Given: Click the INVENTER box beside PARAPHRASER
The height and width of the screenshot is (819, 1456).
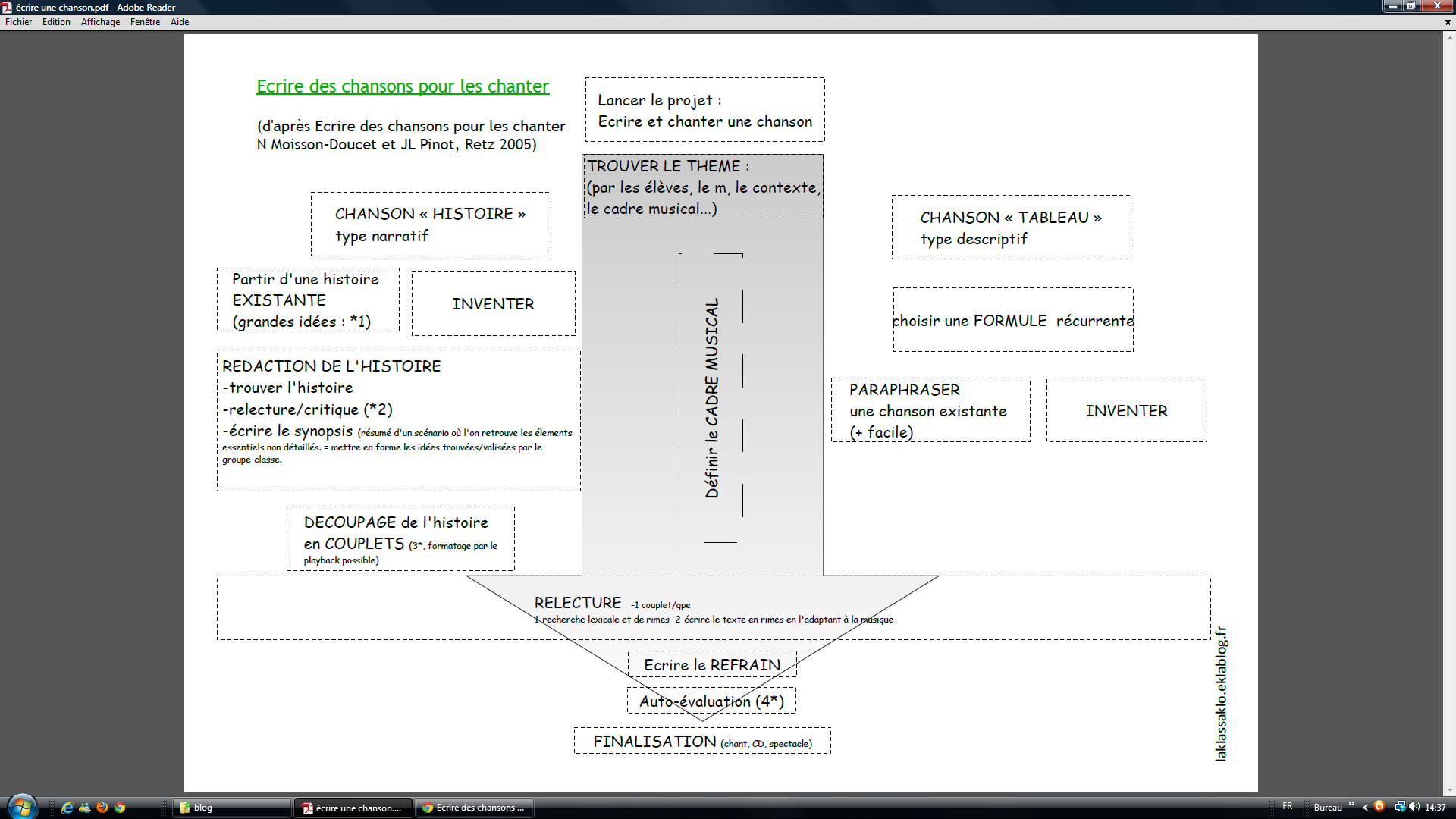Looking at the screenshot, I should [x=1127, y=410].
